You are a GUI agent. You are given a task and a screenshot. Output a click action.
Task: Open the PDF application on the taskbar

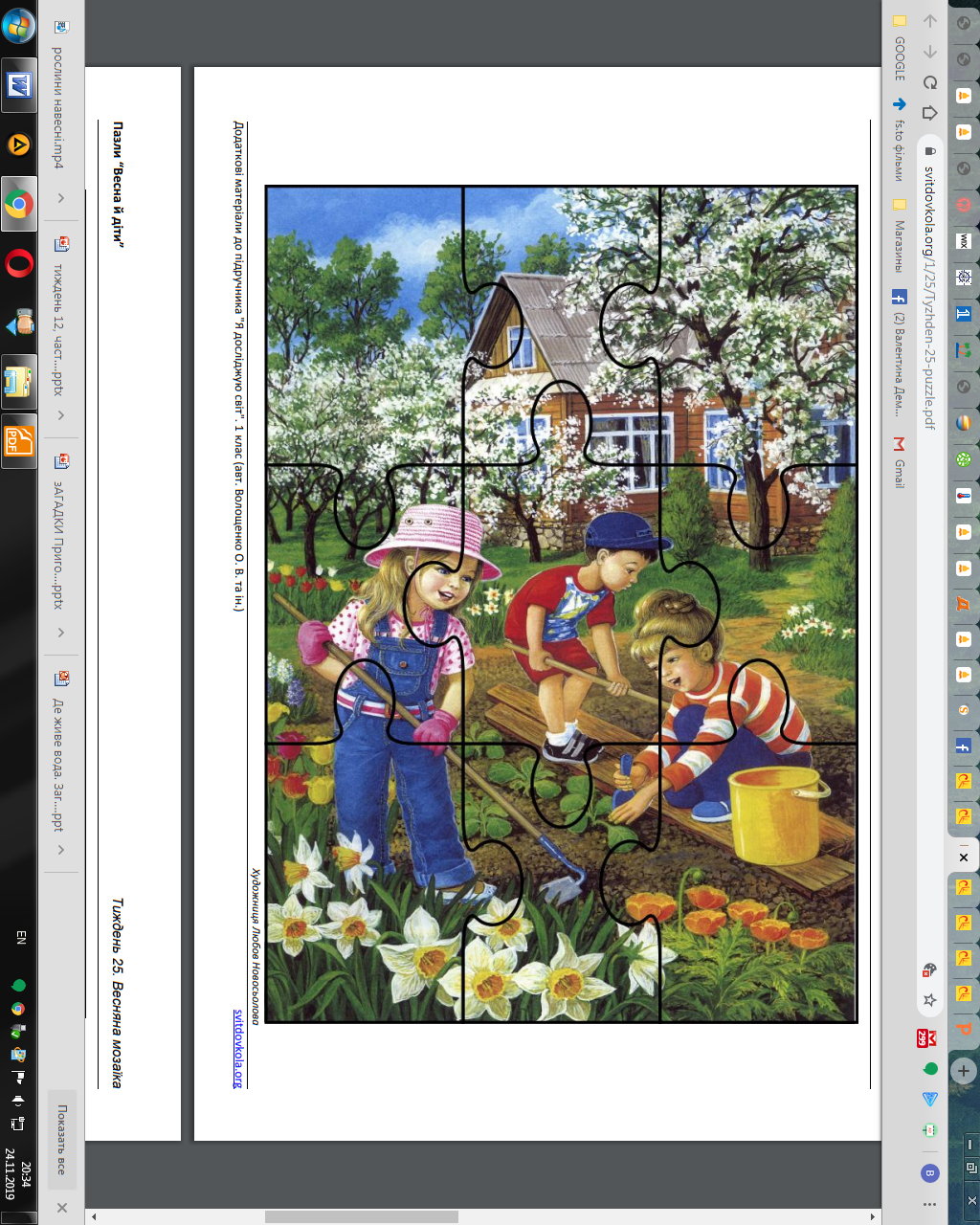click(x=19, y=440)
